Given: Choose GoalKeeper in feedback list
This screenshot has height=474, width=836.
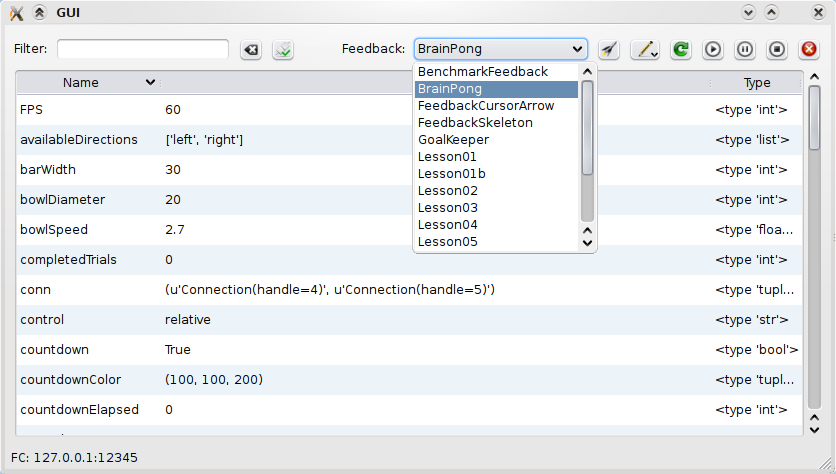Looking at the screenshot, I should (453, 140).
